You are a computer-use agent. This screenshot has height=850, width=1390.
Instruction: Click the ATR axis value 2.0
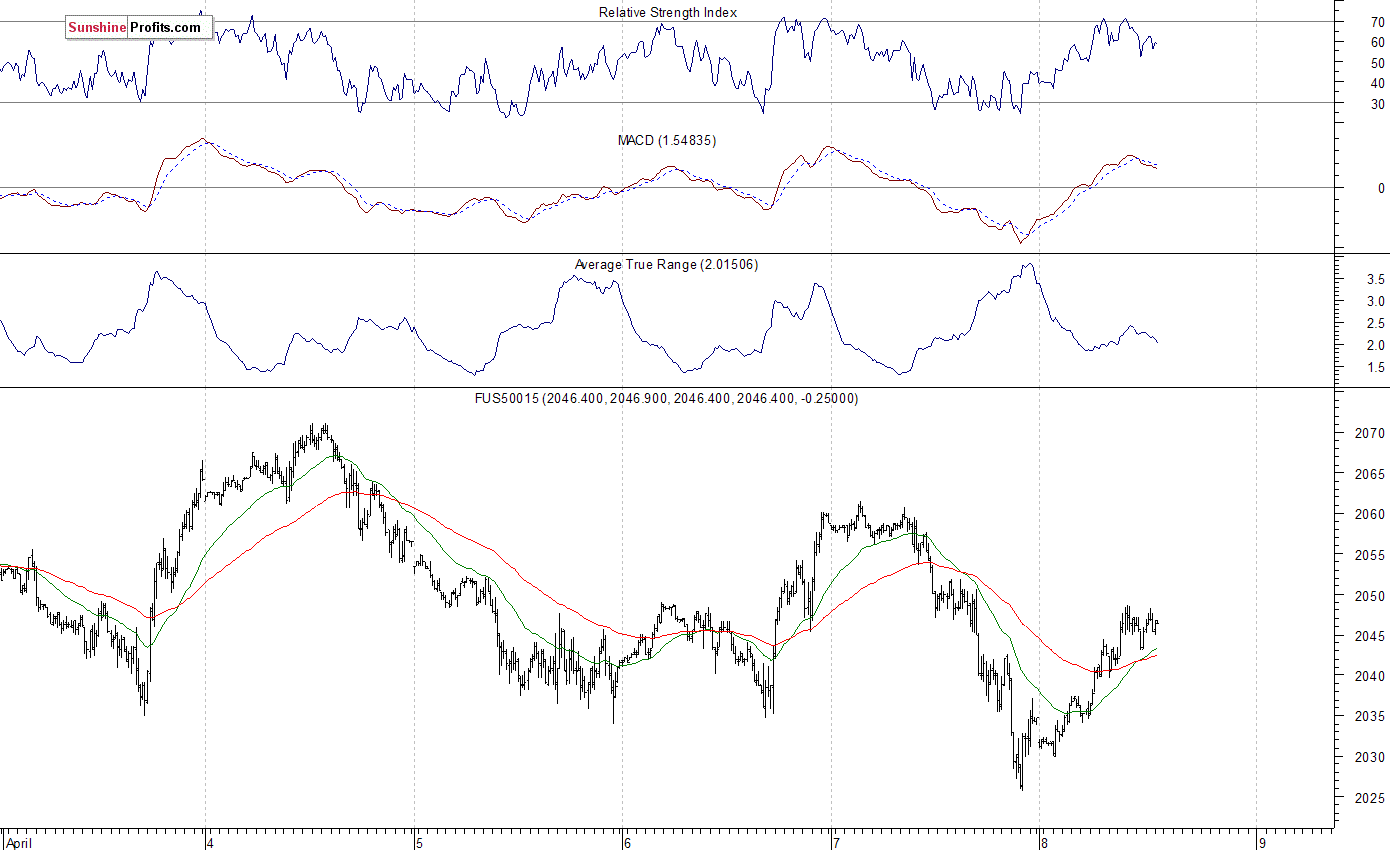(1376, 345)
